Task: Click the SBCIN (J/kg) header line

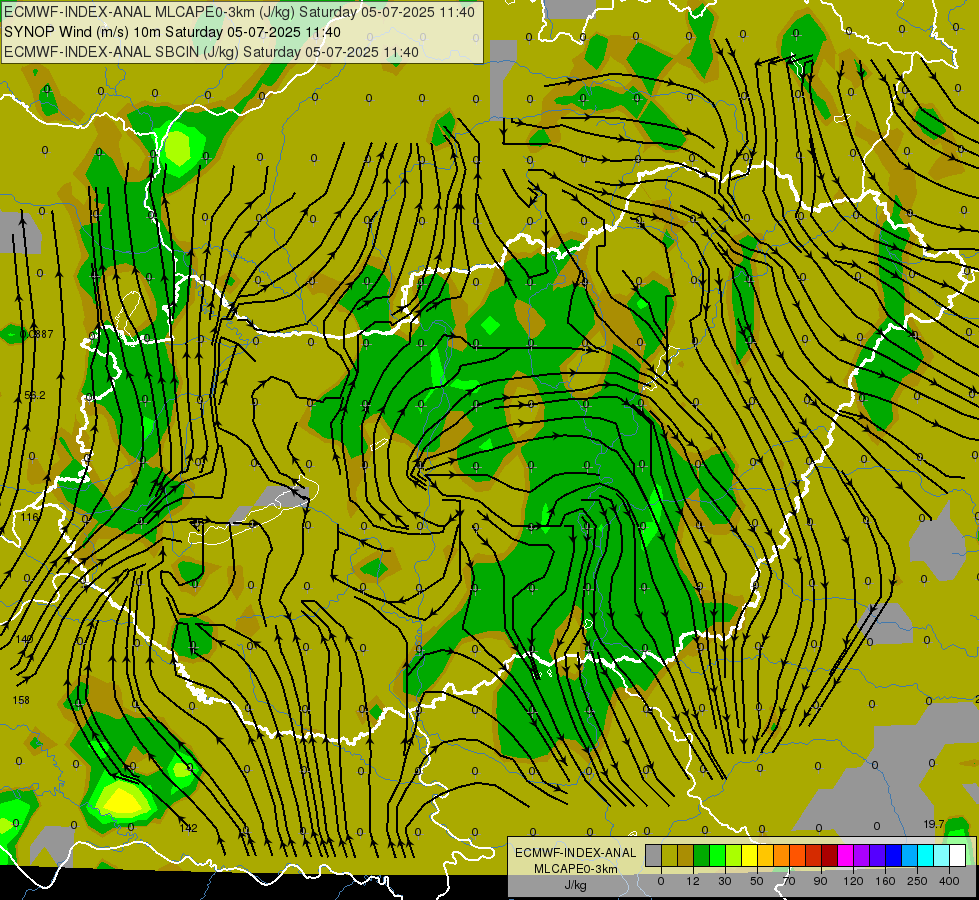Action: point(212,52)
